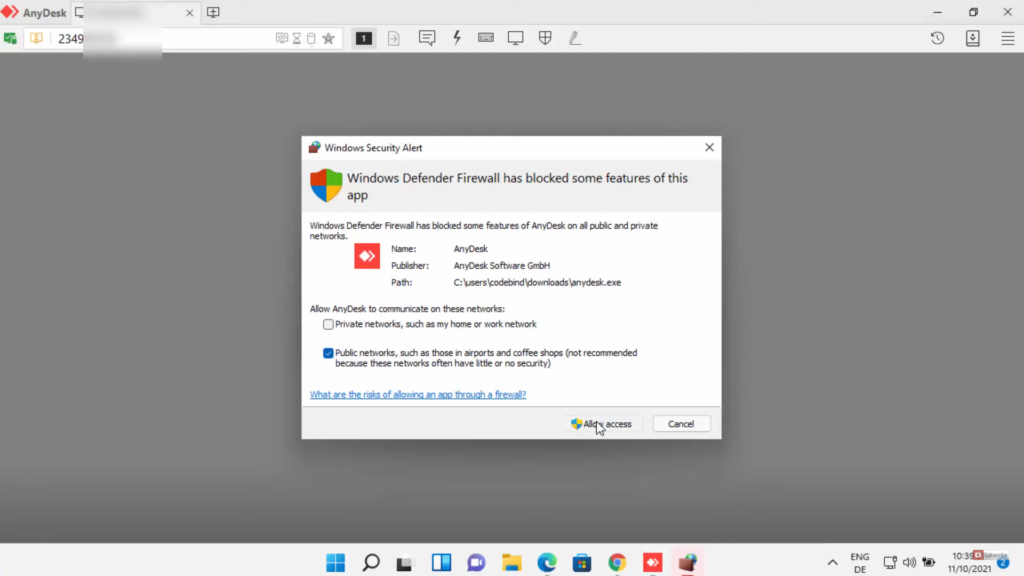This screenshot has height=576, width=1024.
Task: Open the AnyDesk chat icon
Action: coord(427,38)
